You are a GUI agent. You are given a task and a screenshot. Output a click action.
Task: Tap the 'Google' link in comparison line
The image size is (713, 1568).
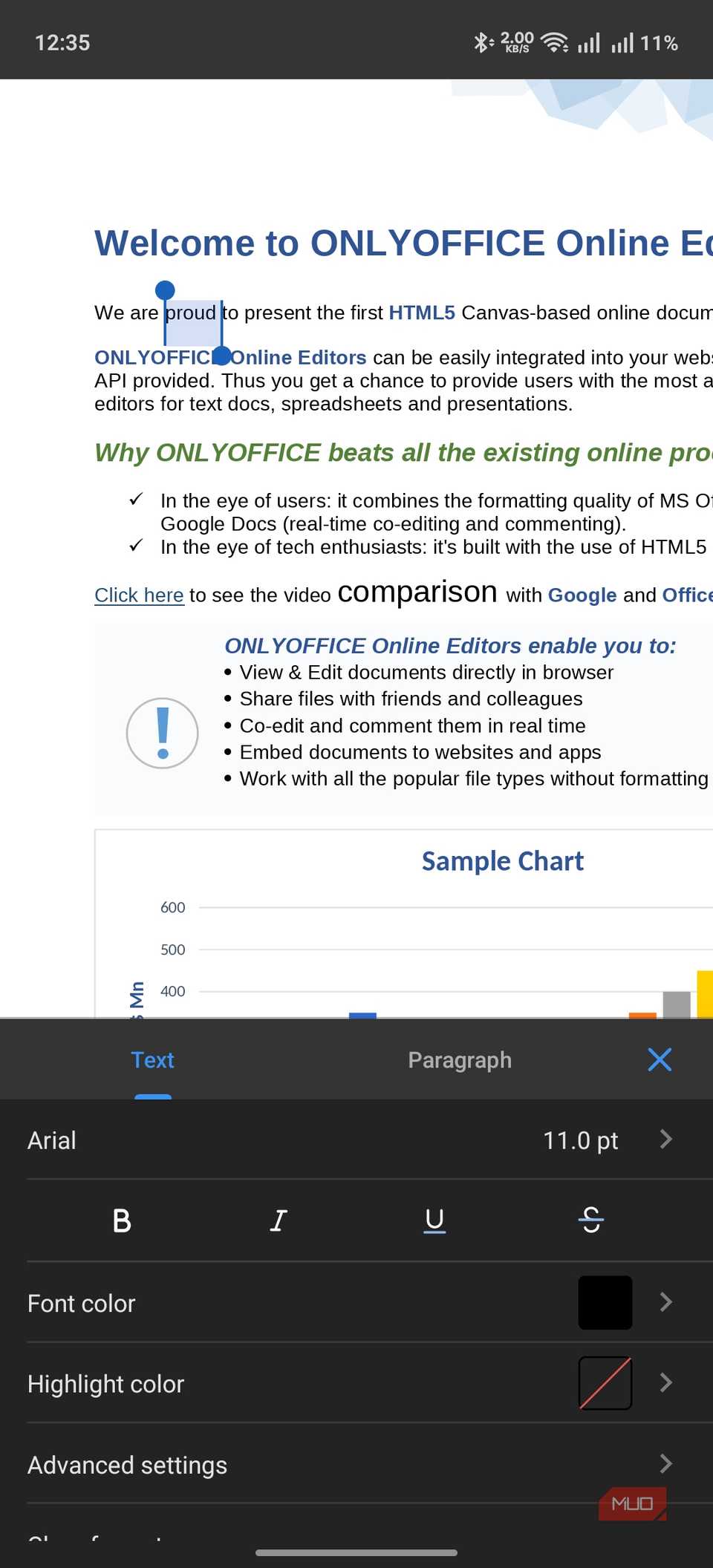pyautogui.click(x=582, y=595)
